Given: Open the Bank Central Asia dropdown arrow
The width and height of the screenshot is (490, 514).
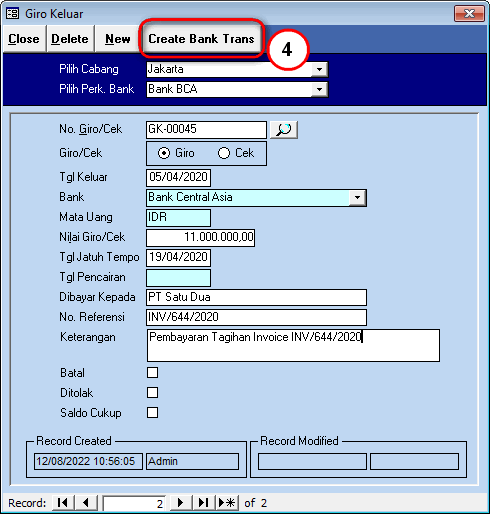Looking at the screenshot, I should click(357, 197).
